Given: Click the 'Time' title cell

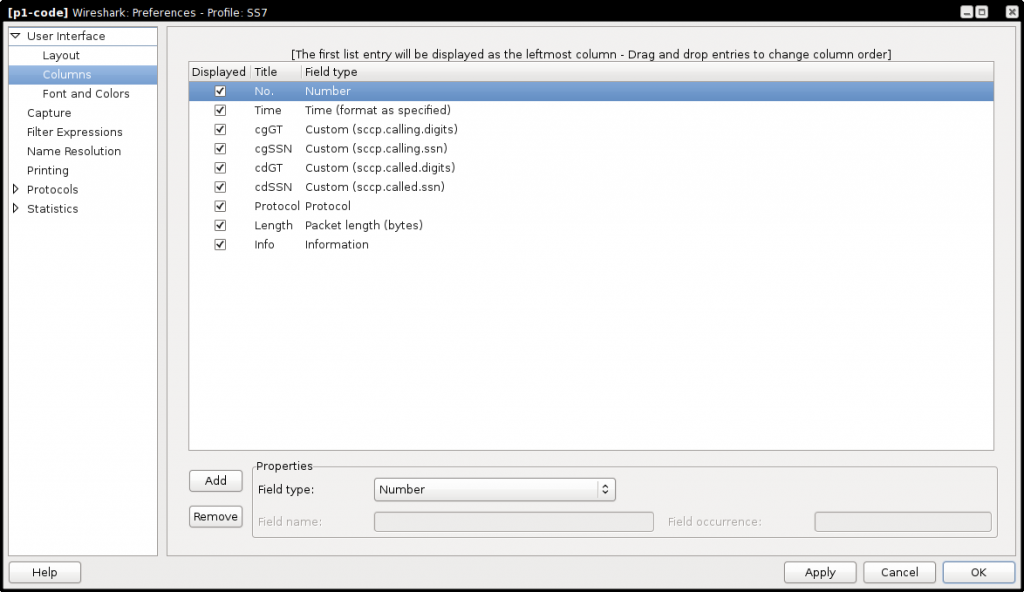Looking at the screenshot, I should [x=268, y=110].
